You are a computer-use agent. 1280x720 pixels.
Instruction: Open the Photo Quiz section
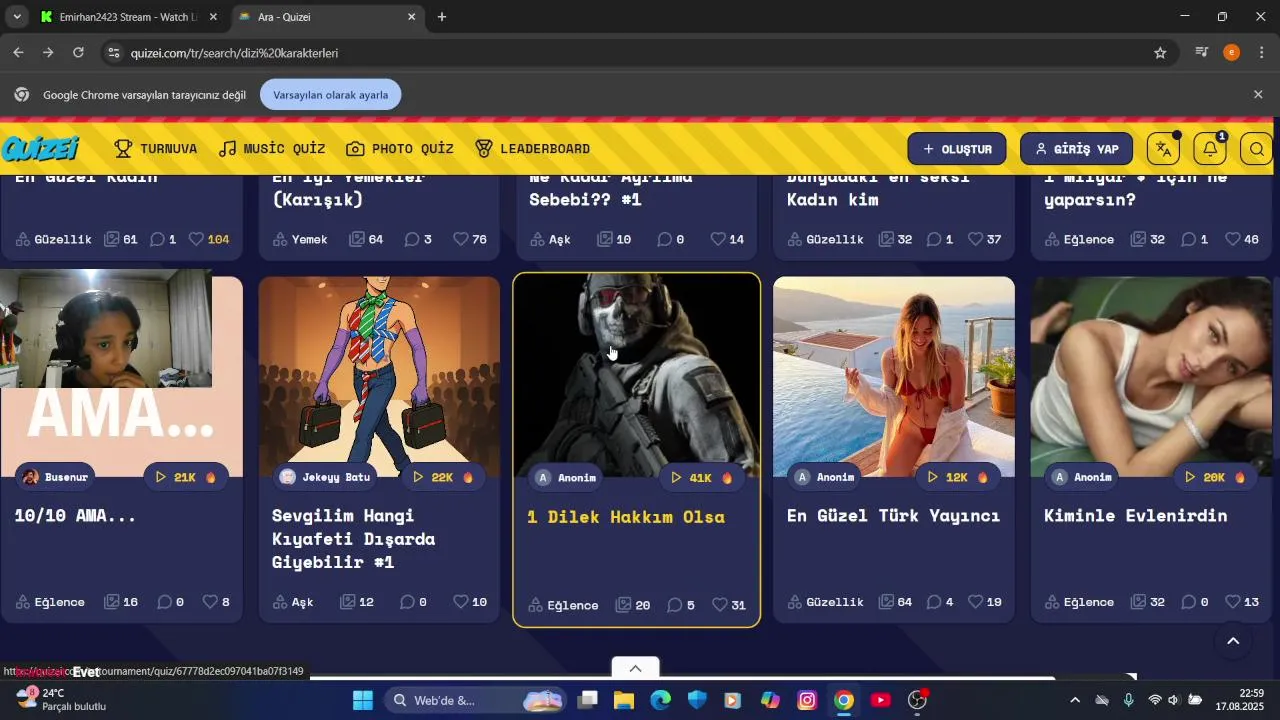400,149
